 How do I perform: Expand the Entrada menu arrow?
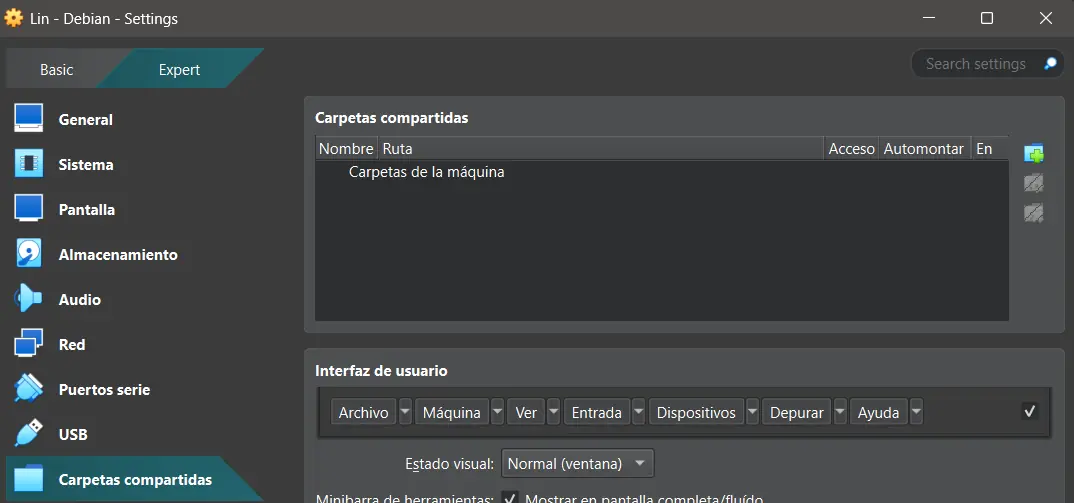click(638, 413)
